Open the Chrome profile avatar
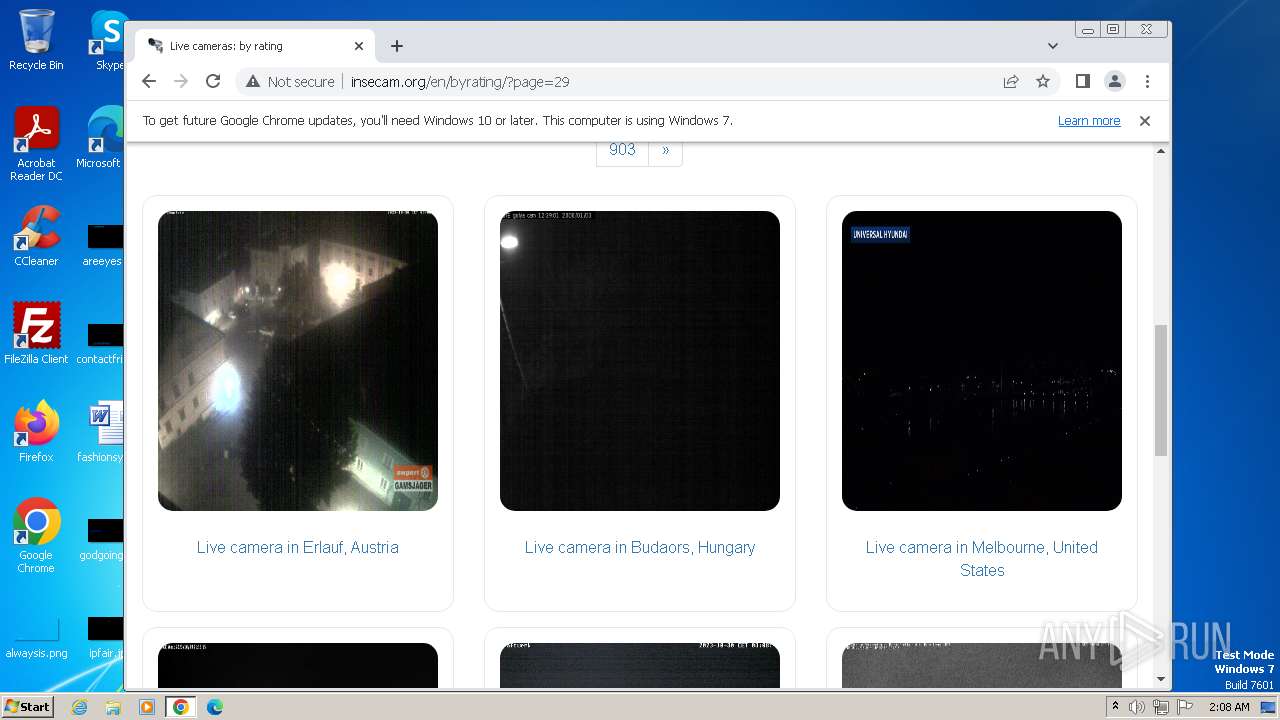Viewport: 1280px width, 720px height. pyautogui.click(x=1115, y=81)
